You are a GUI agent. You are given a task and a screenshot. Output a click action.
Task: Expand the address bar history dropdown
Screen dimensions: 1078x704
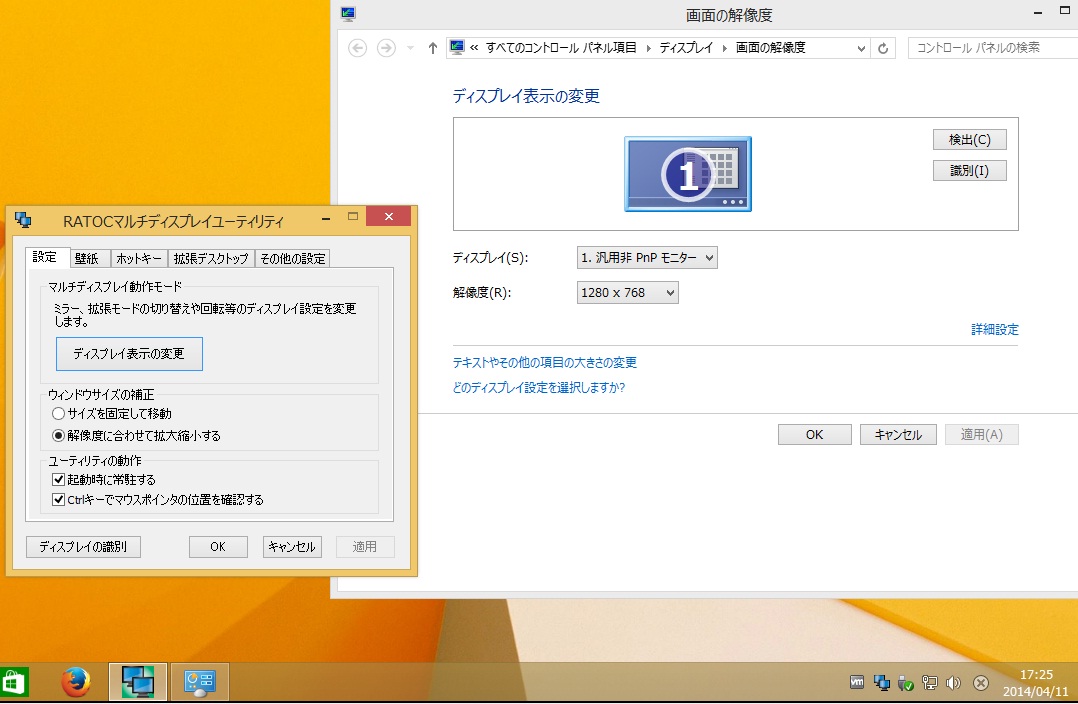[x=863, y=48]
